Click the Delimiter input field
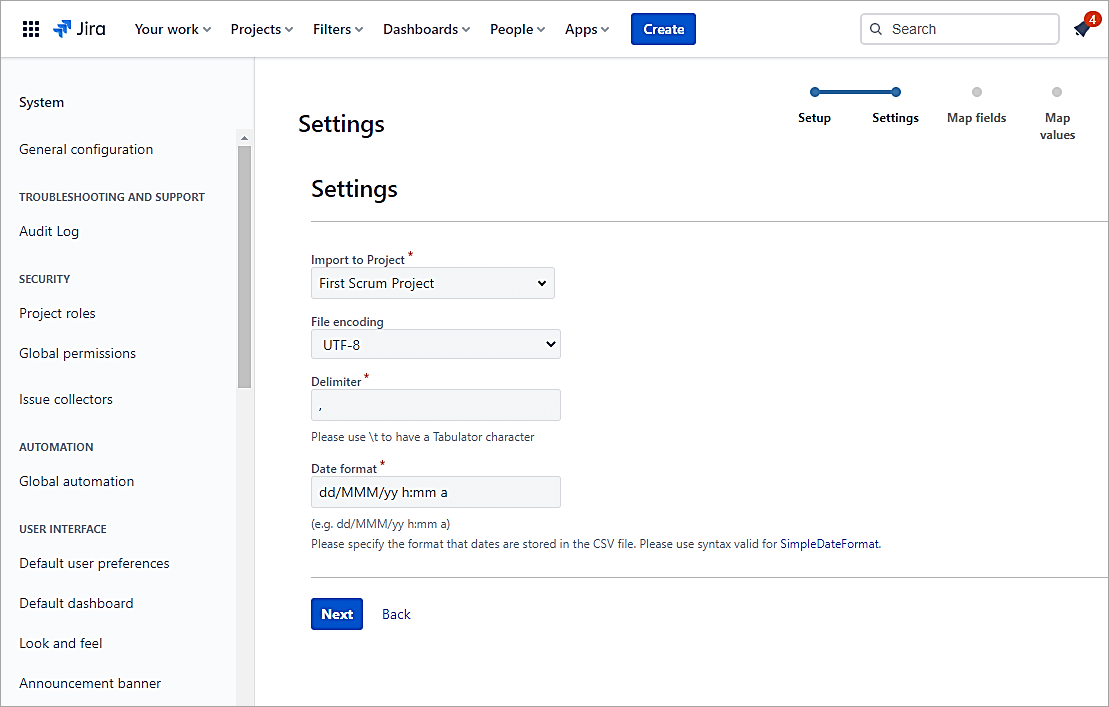The height and width of the screenshot is (707, 1109). click(x=435, y=405)
